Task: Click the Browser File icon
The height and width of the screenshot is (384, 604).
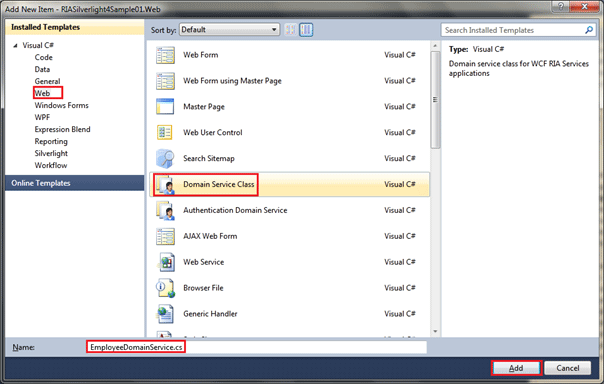Action: pyautogui.click(x=165, y=288)
